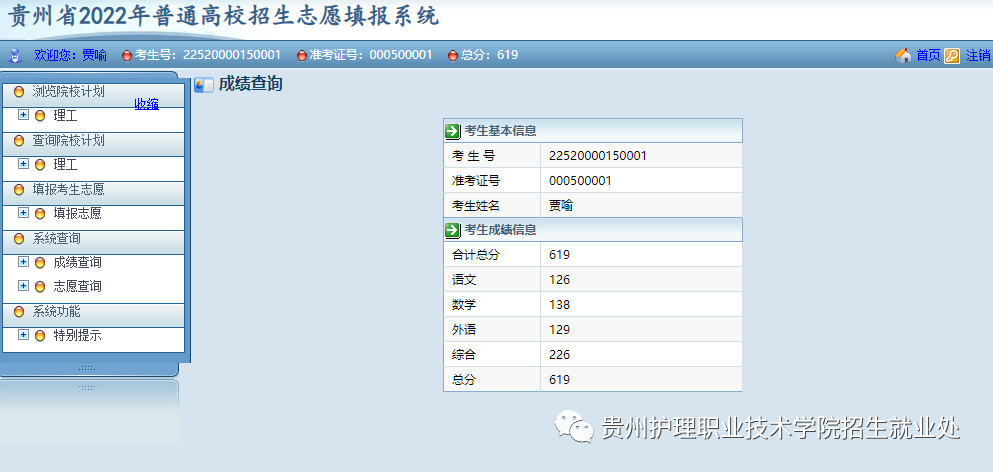
Task: Click the home icon beside 首页
Action: click(x=904, y=55)
